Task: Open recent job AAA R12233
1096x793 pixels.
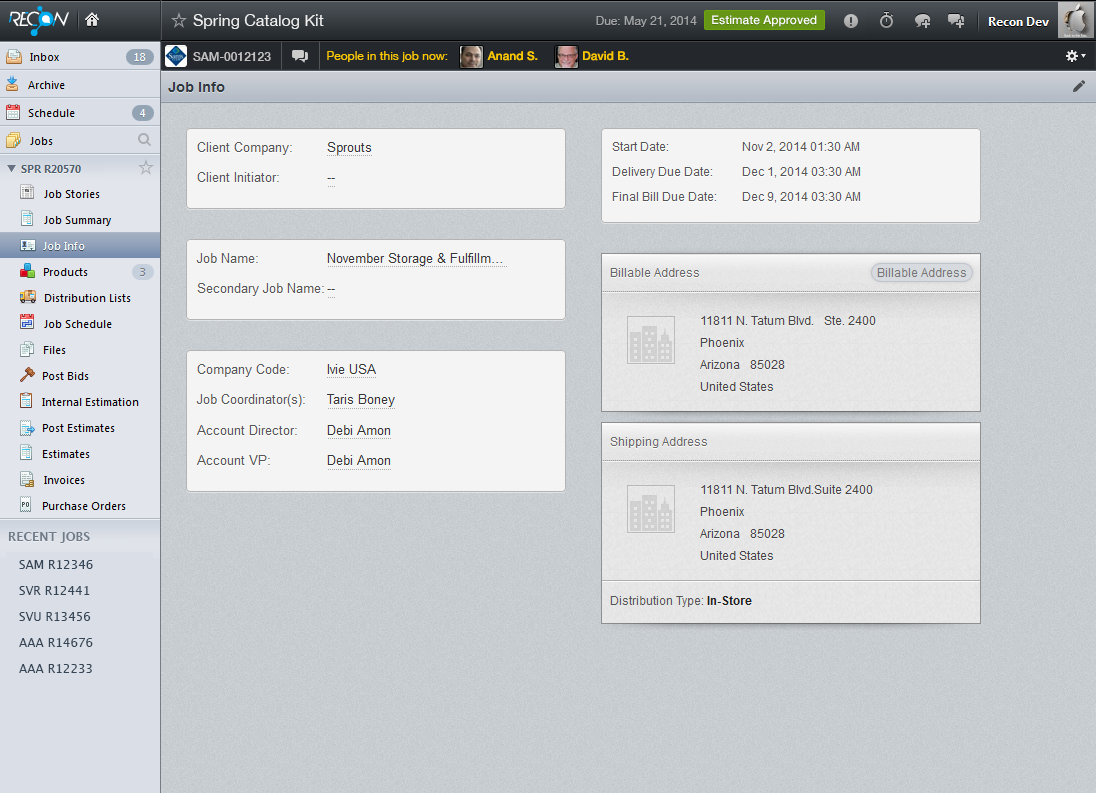Action: pyautogui.click(x=56, y=668)
